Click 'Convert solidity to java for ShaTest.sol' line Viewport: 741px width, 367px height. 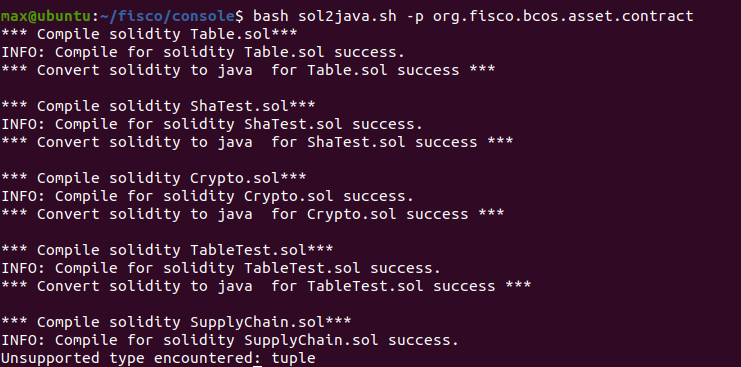tap(257, 142)
